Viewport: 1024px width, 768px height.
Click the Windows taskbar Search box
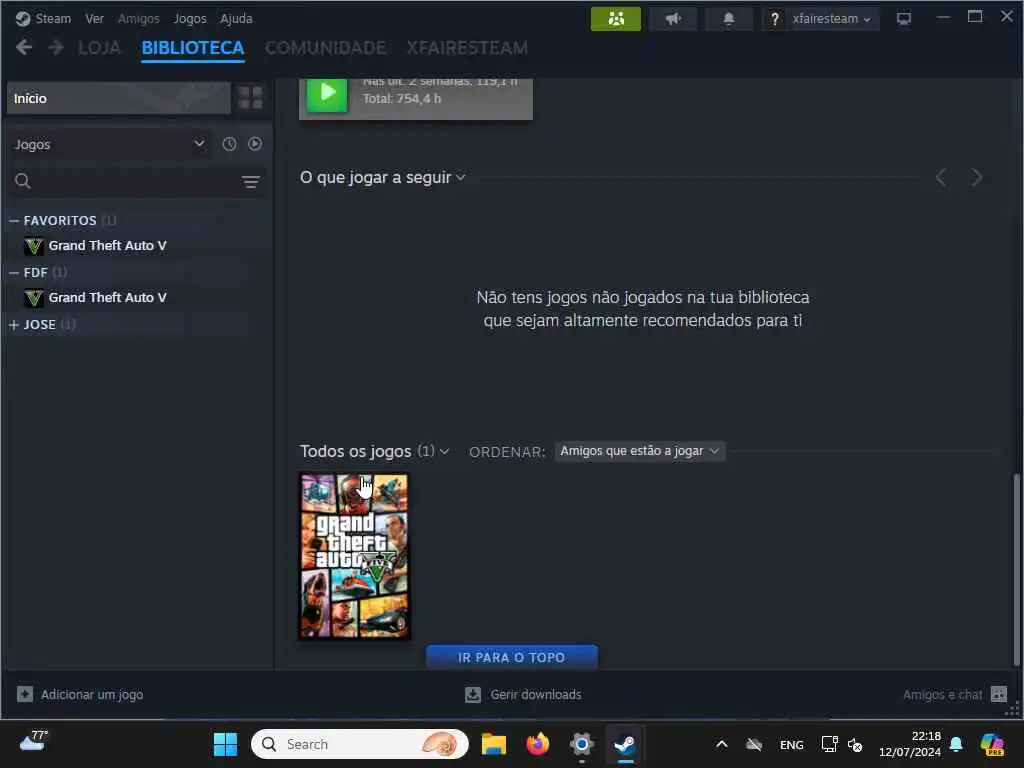pyautogui.click(x=360, y=744)
